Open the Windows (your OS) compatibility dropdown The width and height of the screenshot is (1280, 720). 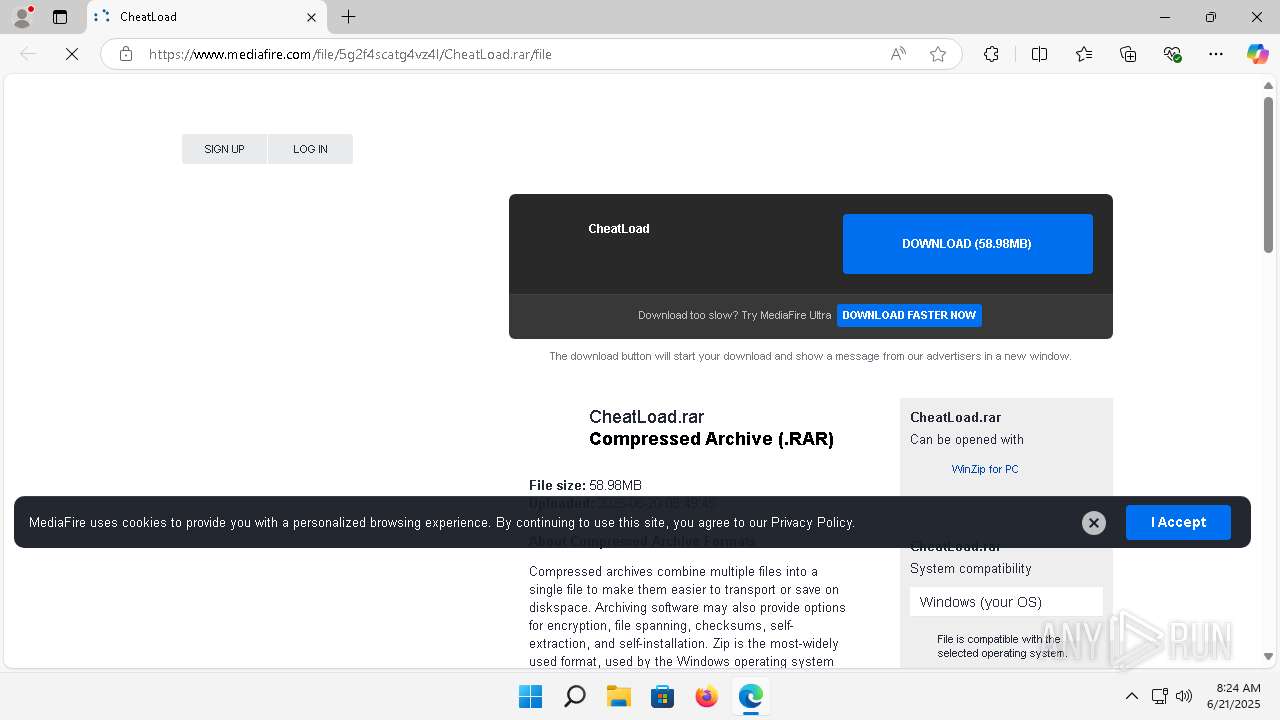click(1006, 602)
